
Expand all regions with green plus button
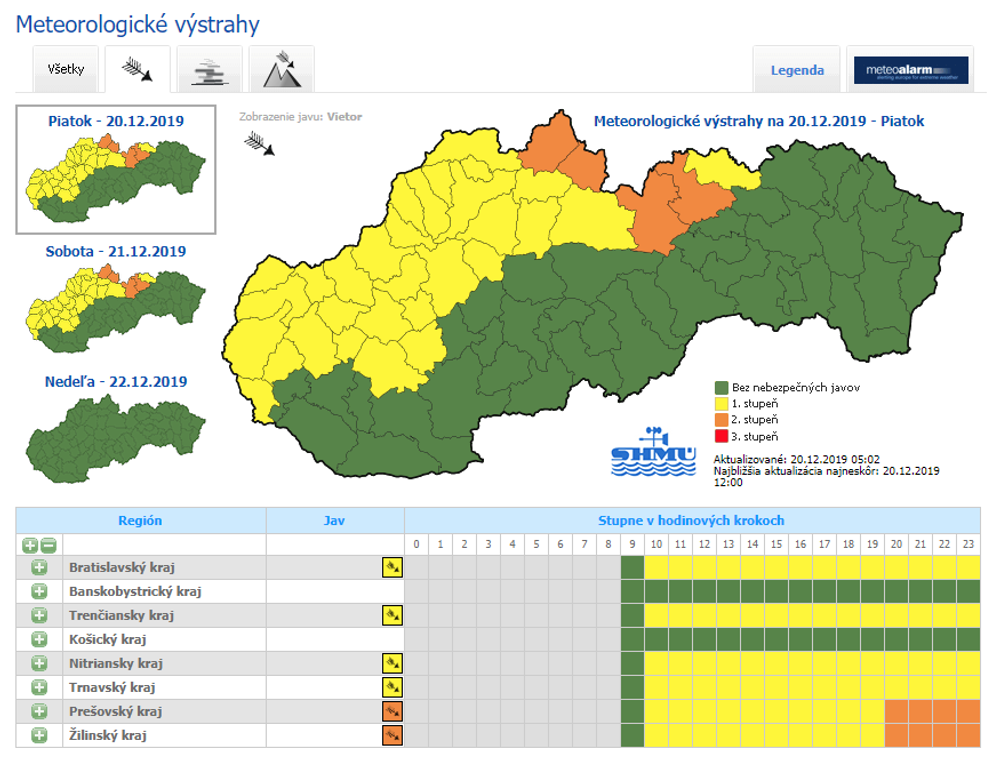click(x=30, y=545)
